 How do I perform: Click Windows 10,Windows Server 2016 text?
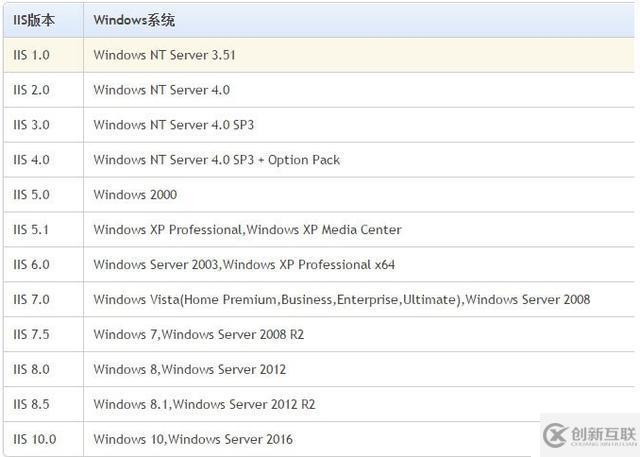coord(193,439)
